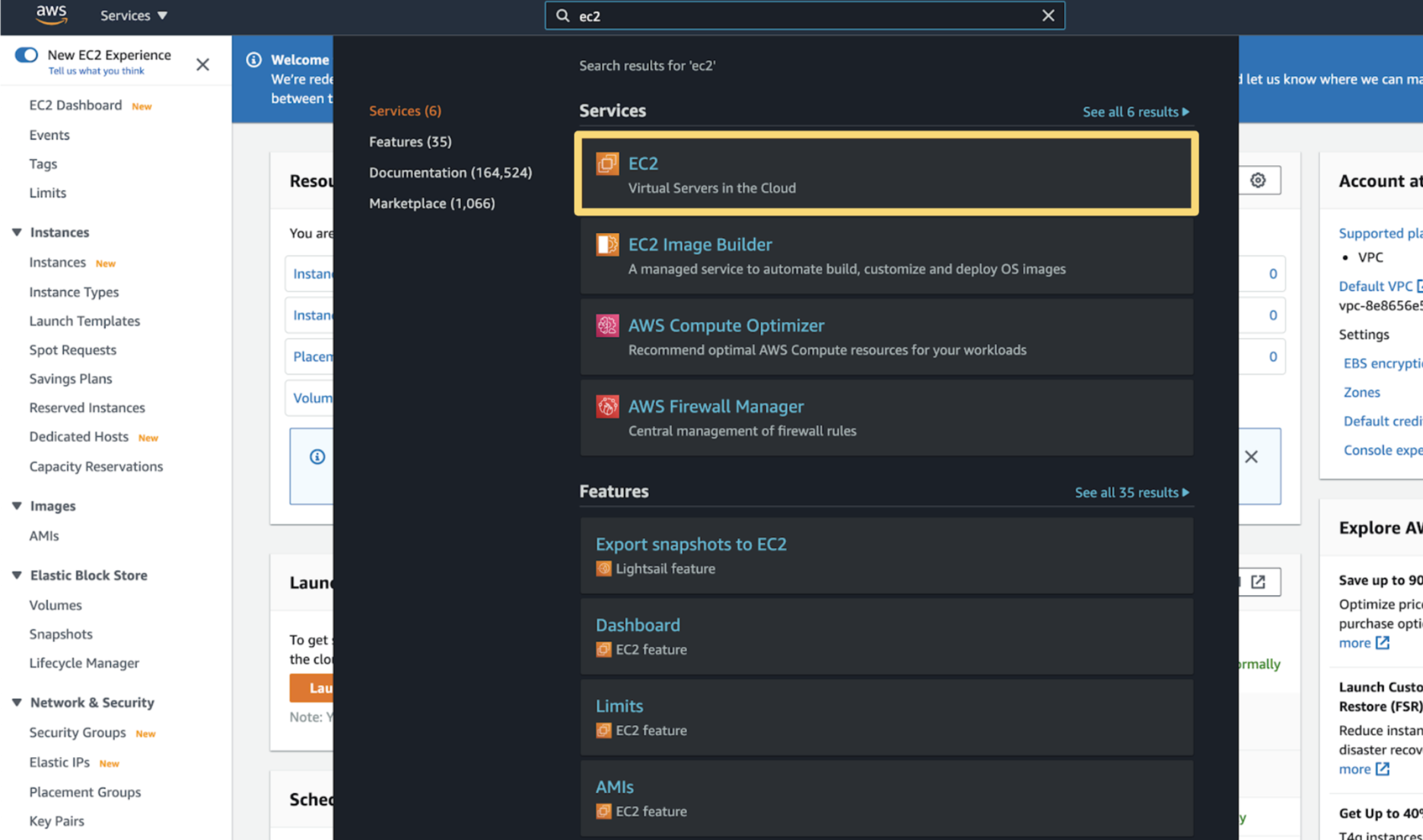Go to Spot Requests
The width and height of the screenshot is (1423, 840).
(73, 349)
